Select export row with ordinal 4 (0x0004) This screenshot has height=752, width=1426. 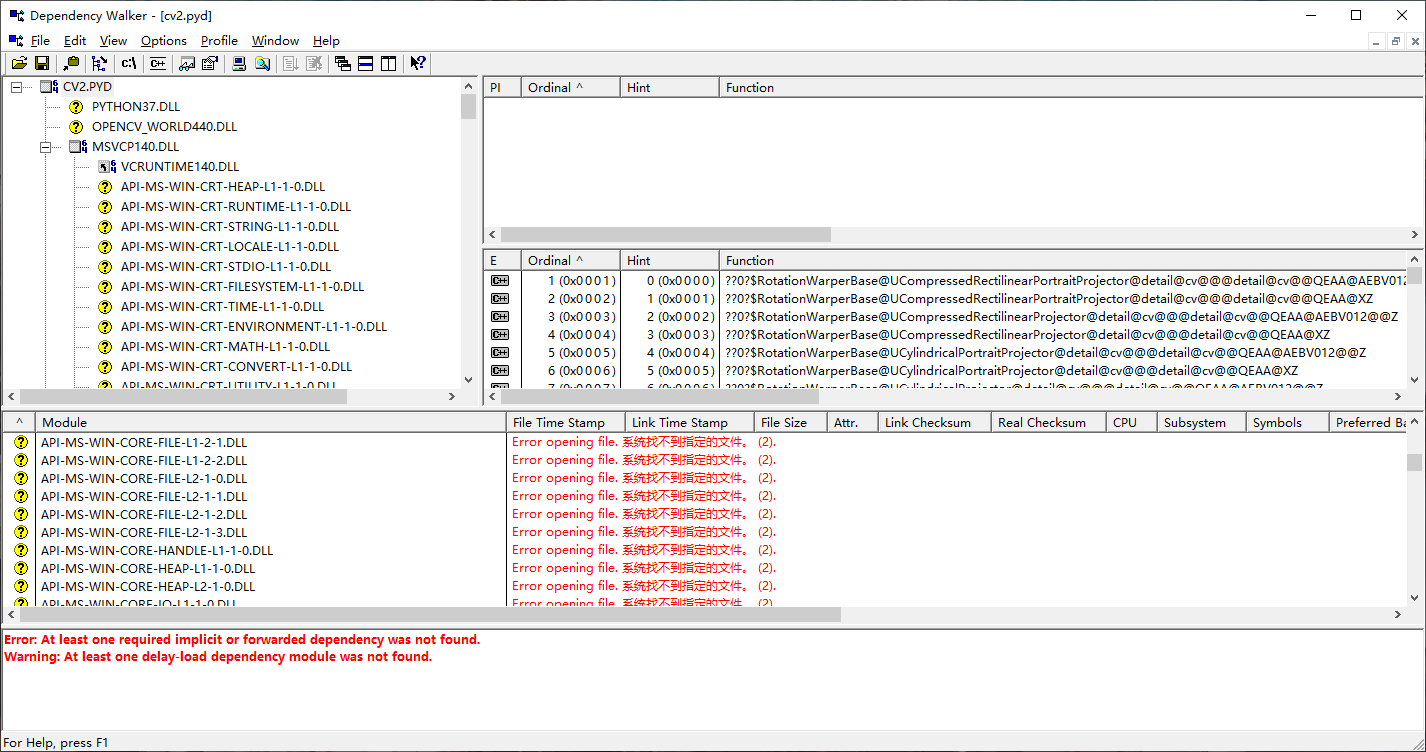click(945, 334)
